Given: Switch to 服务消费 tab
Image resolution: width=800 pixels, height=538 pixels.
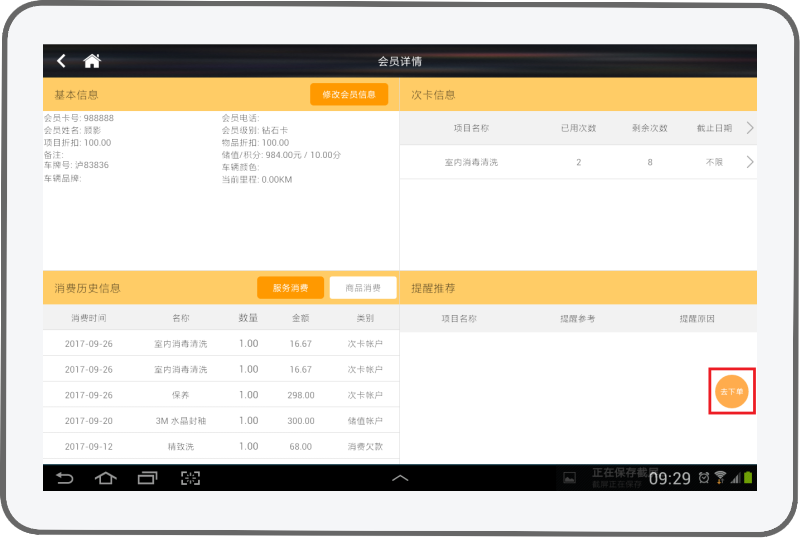Looking at the screenshot, I should [x=290, y=288].
